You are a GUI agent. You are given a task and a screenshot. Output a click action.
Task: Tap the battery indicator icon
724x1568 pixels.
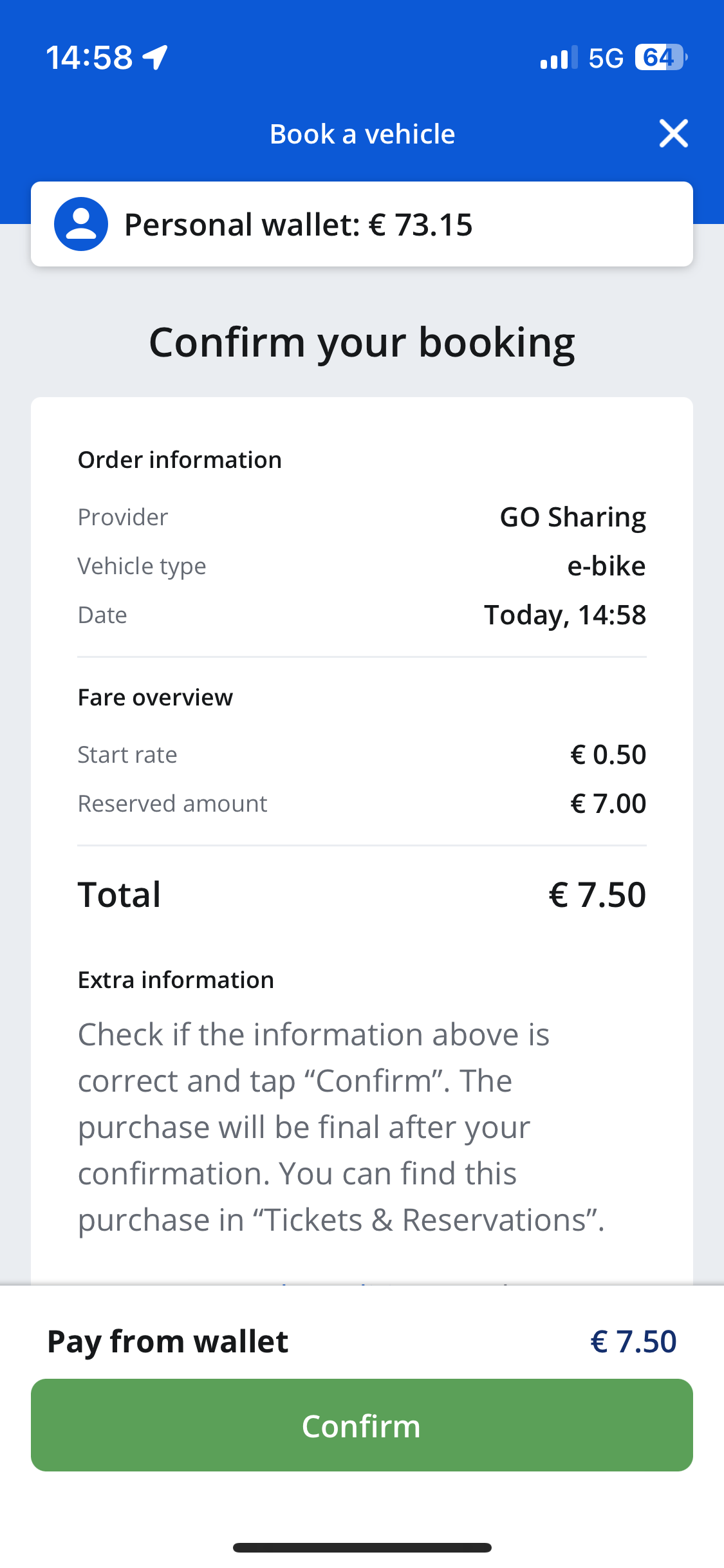click(661, 57)
